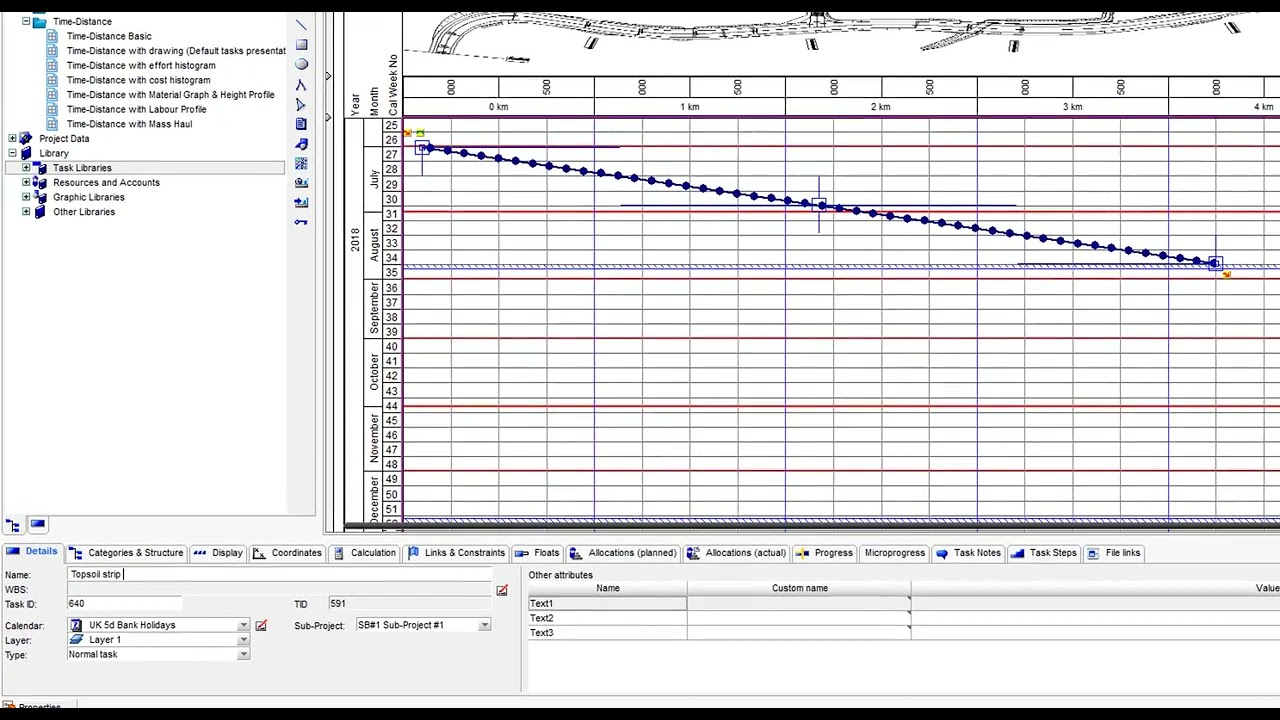The height and width of the screenshot is (720, 1280).
Task: Switch to the Details tab
Action: pos(32,552)
